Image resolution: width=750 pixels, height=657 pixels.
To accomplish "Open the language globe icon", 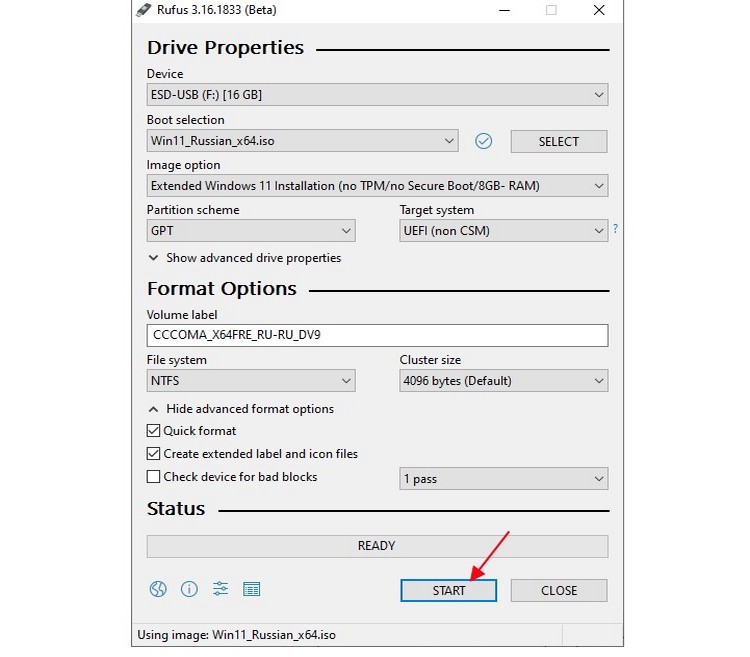I will (158, 589).
